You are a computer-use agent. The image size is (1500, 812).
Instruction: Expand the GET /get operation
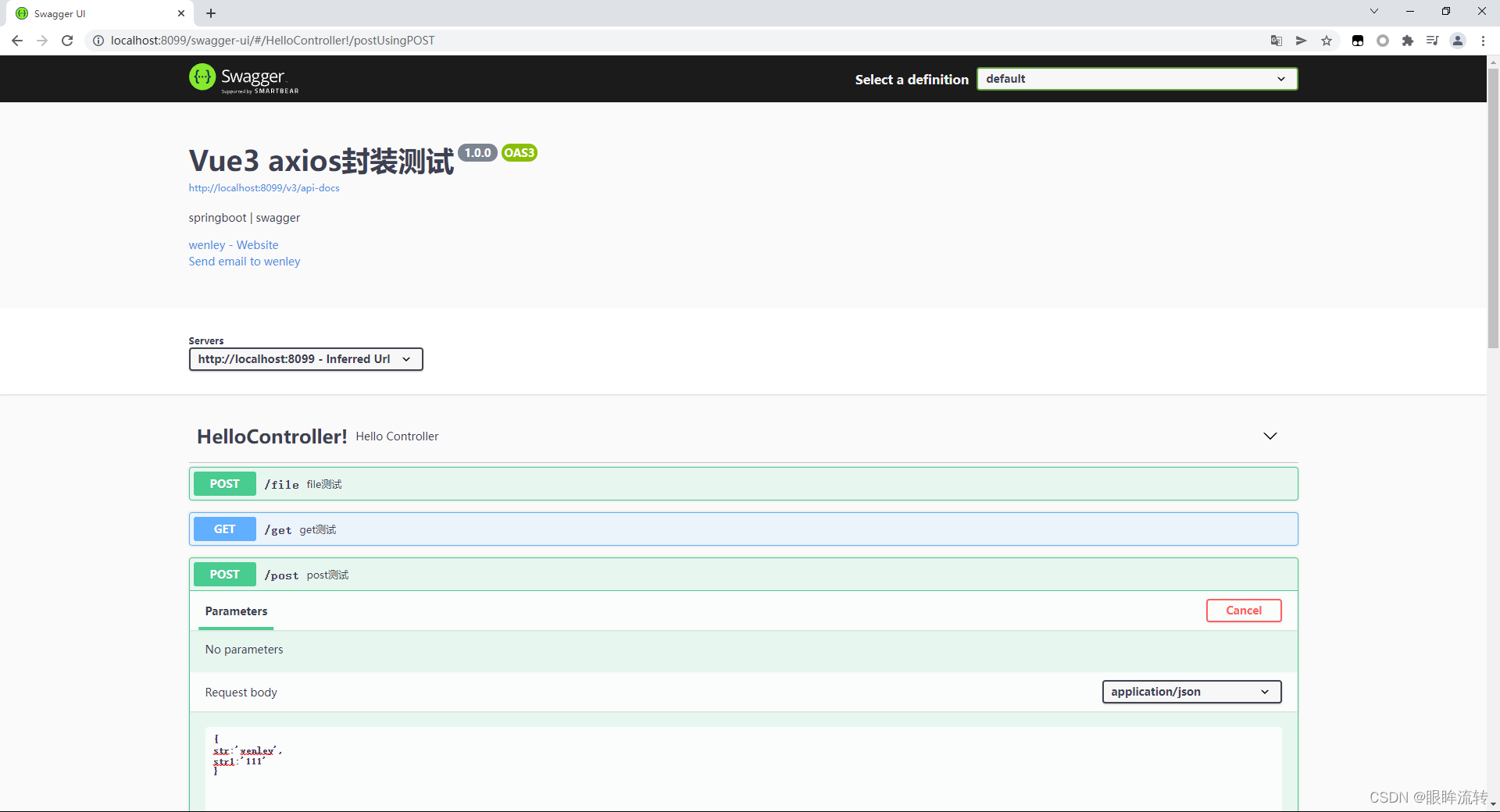point(743,529)
